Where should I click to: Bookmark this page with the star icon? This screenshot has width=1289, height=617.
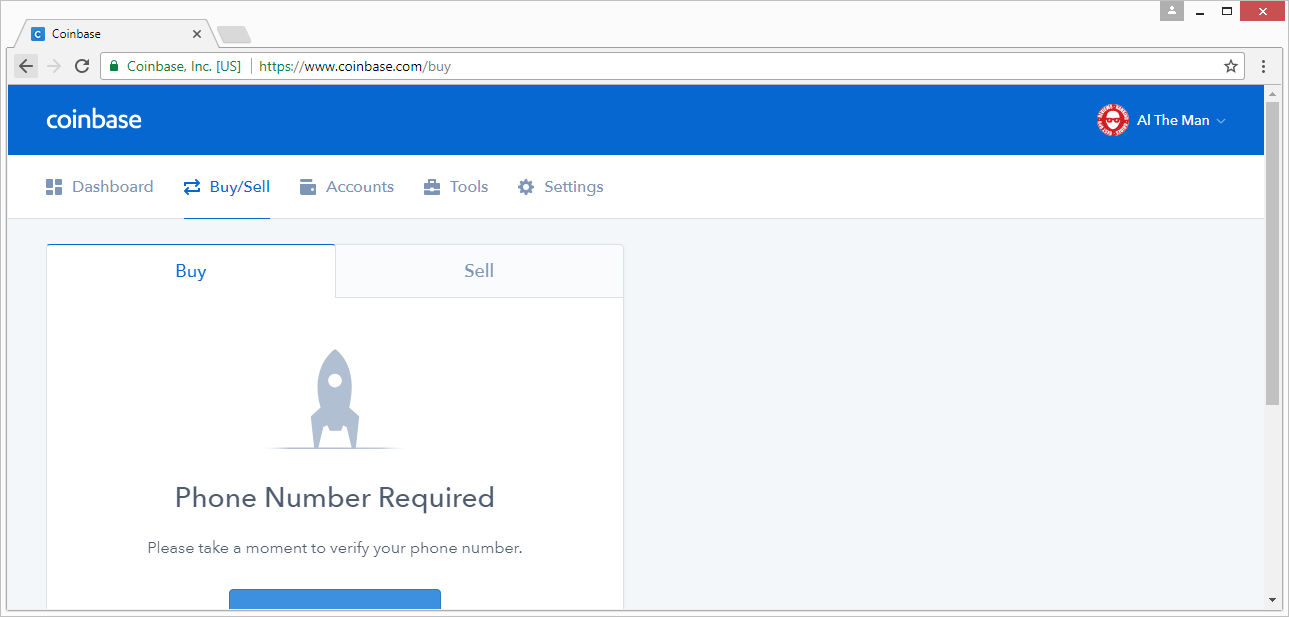(1231, 66)
